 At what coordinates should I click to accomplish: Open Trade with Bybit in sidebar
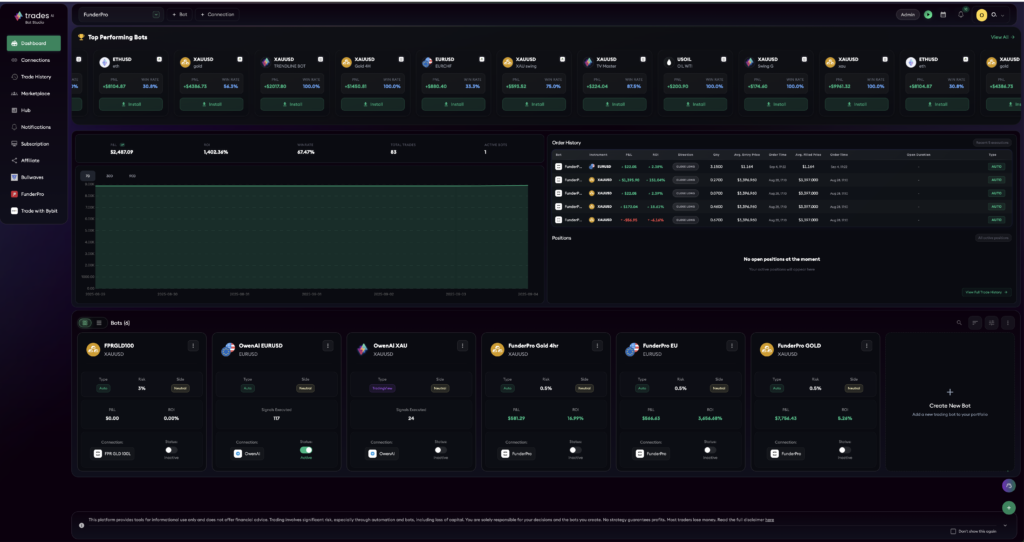click(33, 211)
